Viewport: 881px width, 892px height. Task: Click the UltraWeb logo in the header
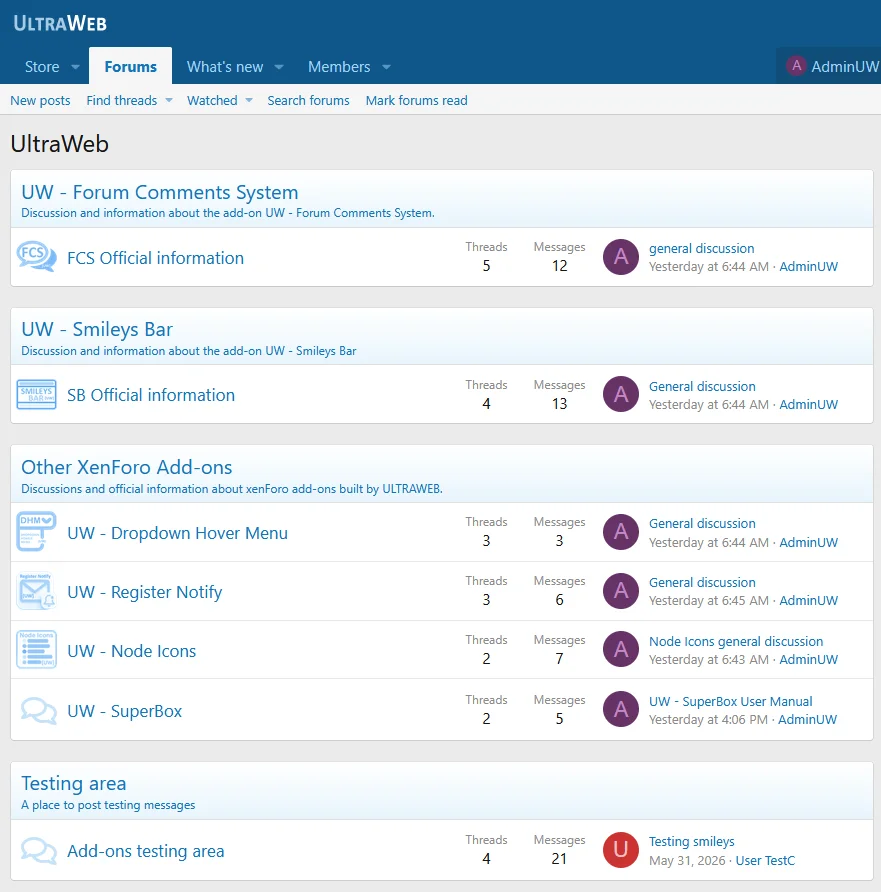60,23
